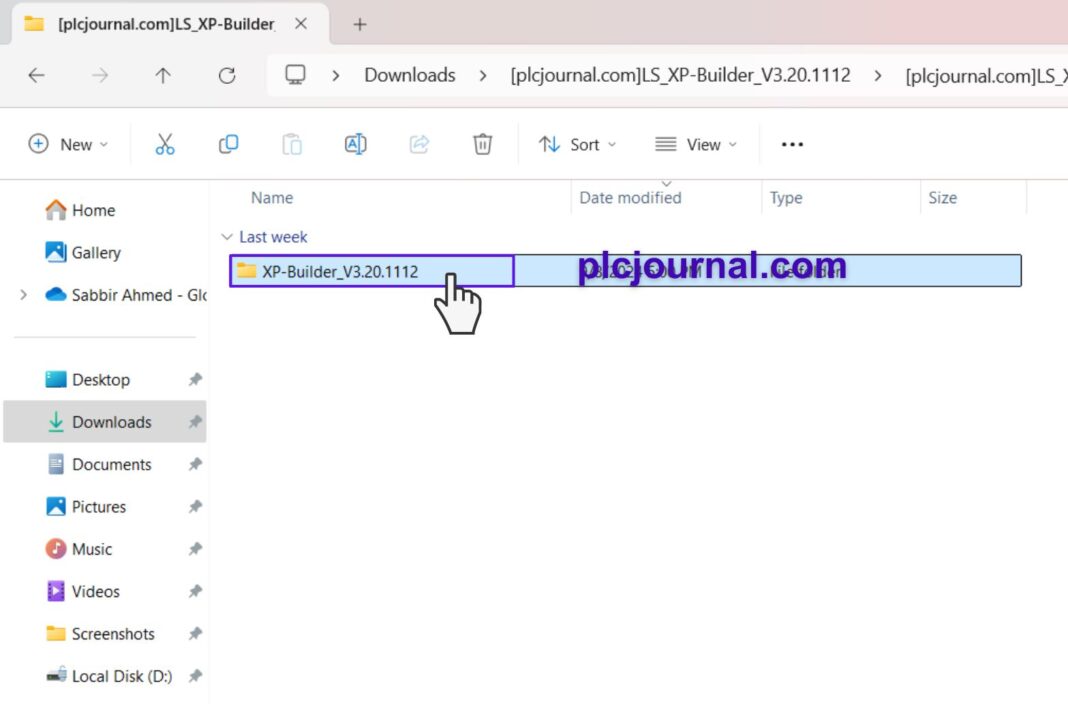Click the pin icon beside Music
The width and height of the screenshot is (1068, 704).
click(195, 549)
